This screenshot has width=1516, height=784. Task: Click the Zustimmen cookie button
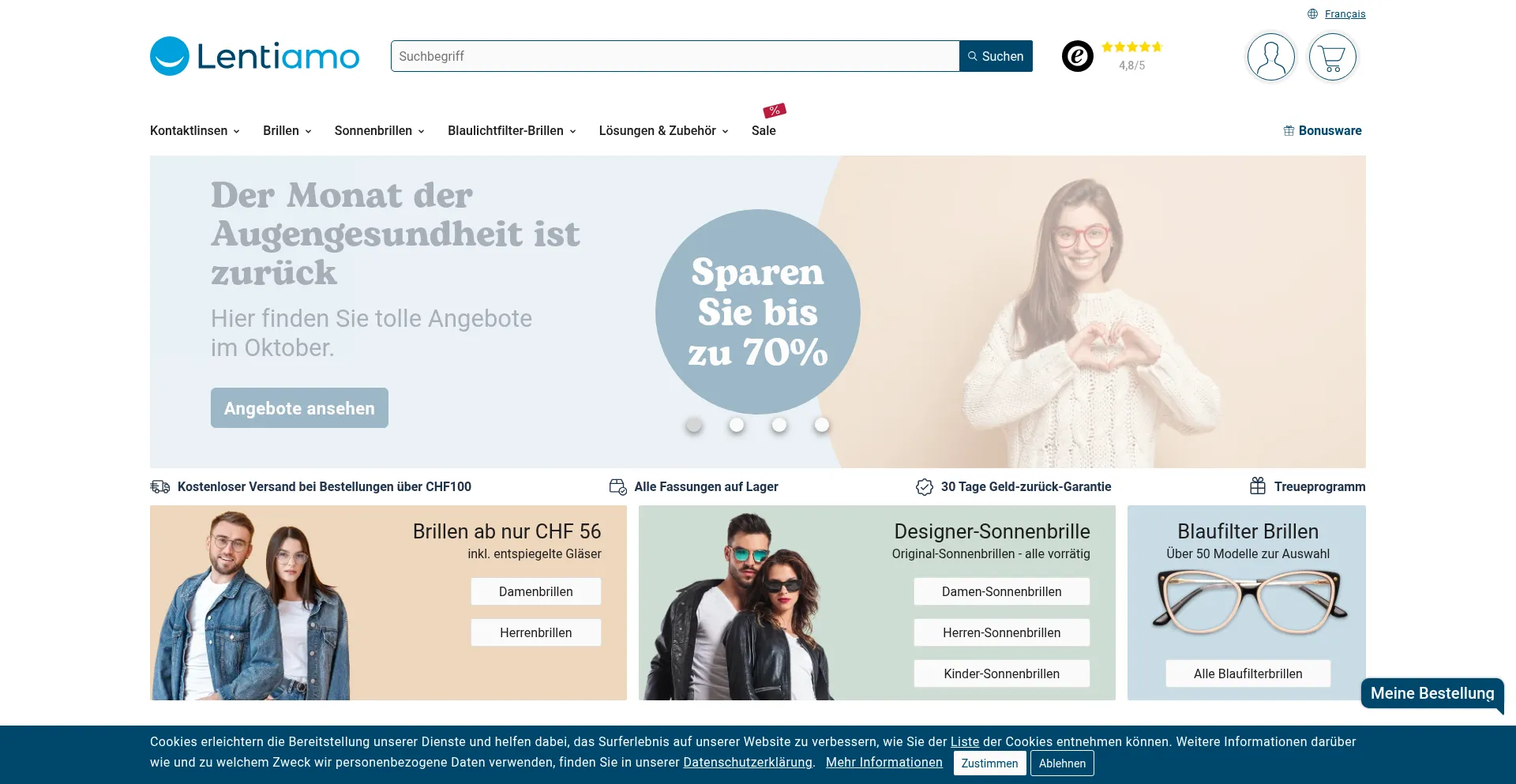989,763
